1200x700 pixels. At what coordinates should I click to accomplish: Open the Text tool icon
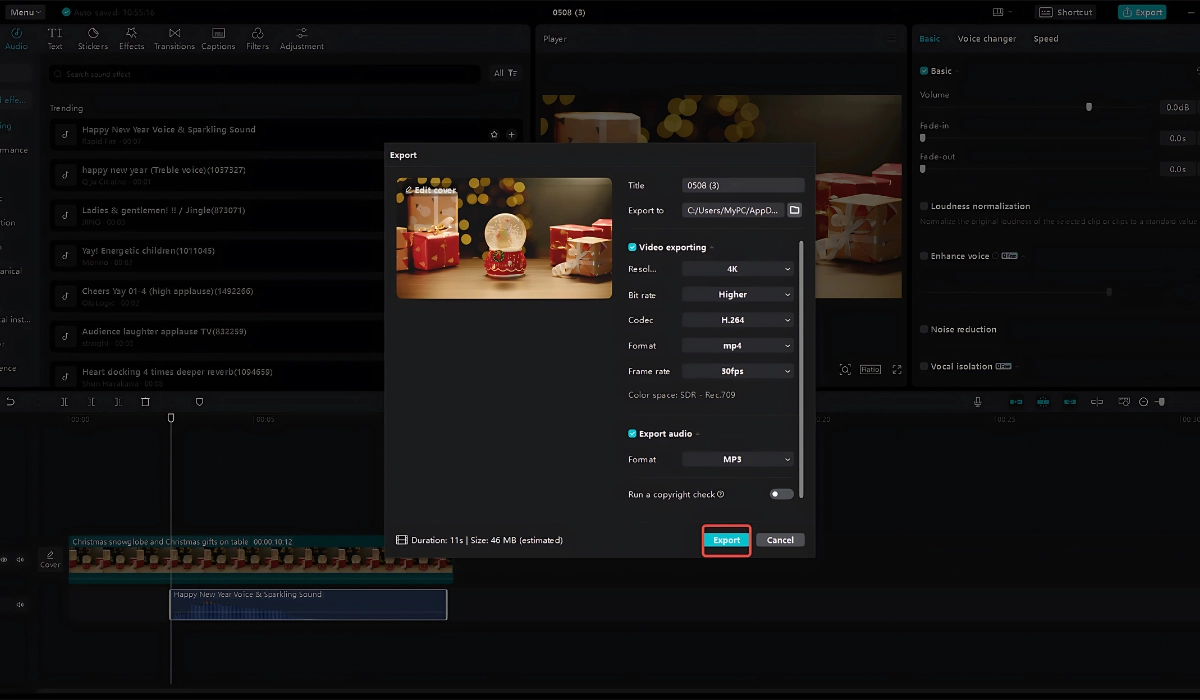click(x=55, y=39)
